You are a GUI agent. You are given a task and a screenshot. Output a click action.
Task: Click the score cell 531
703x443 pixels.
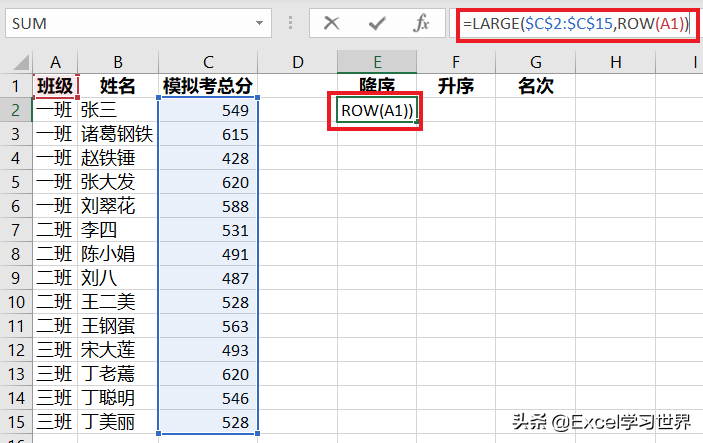208,230
